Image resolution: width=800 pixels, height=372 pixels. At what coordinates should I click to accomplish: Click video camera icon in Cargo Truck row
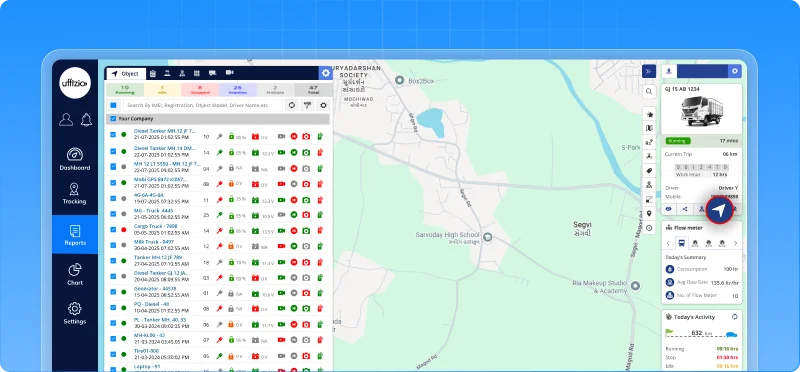tap(281, 231)
